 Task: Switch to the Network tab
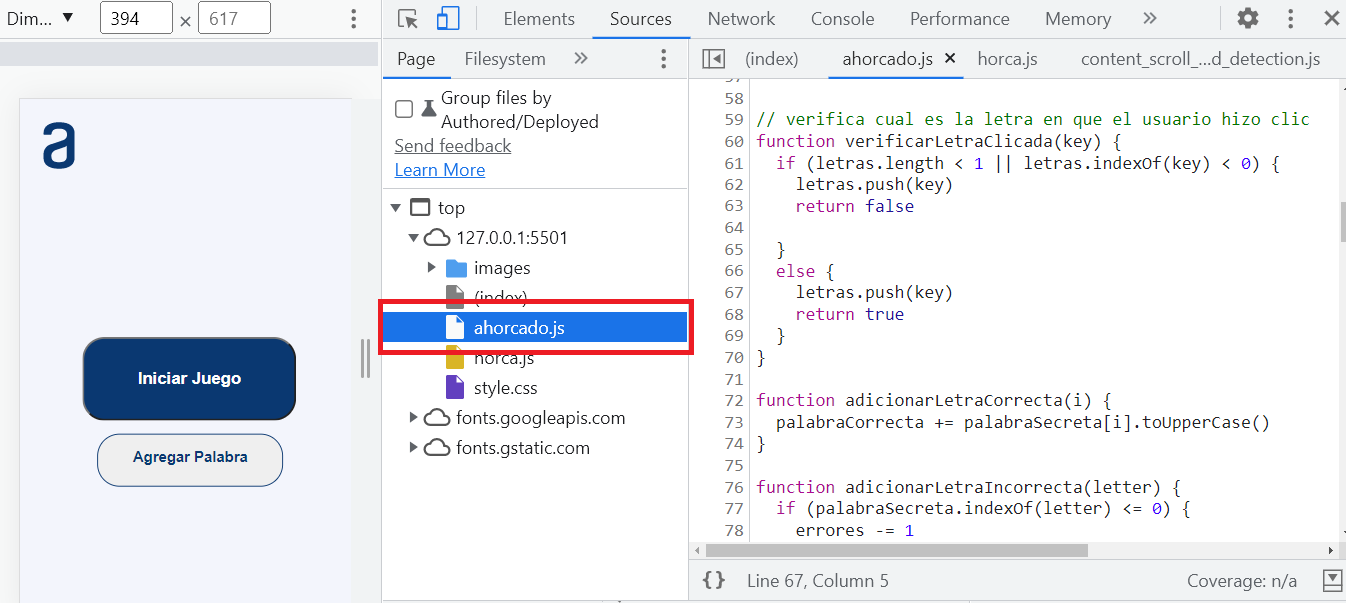pos(741,19)
